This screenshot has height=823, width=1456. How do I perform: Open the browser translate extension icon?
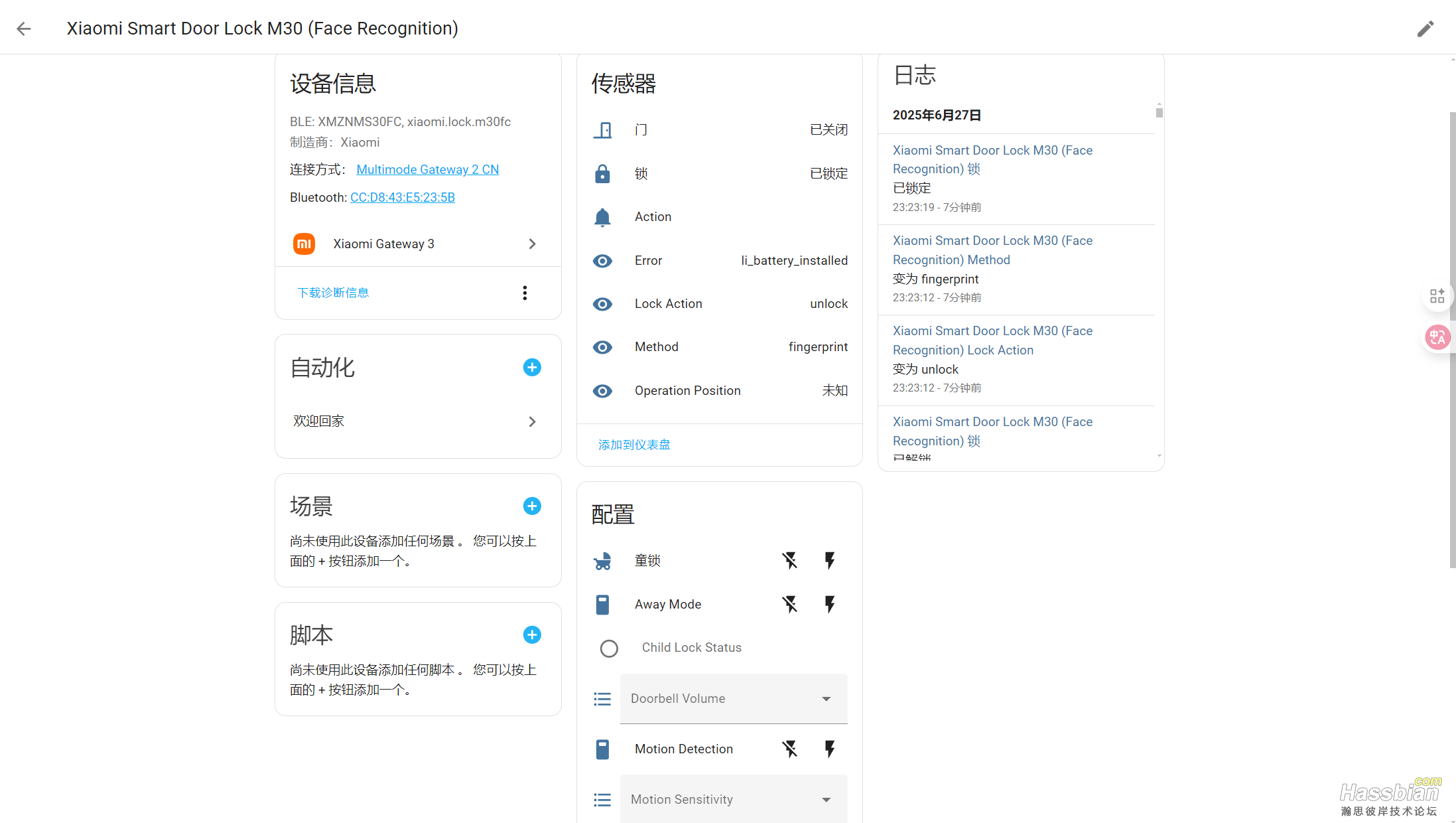click(x=1437, y=337)
